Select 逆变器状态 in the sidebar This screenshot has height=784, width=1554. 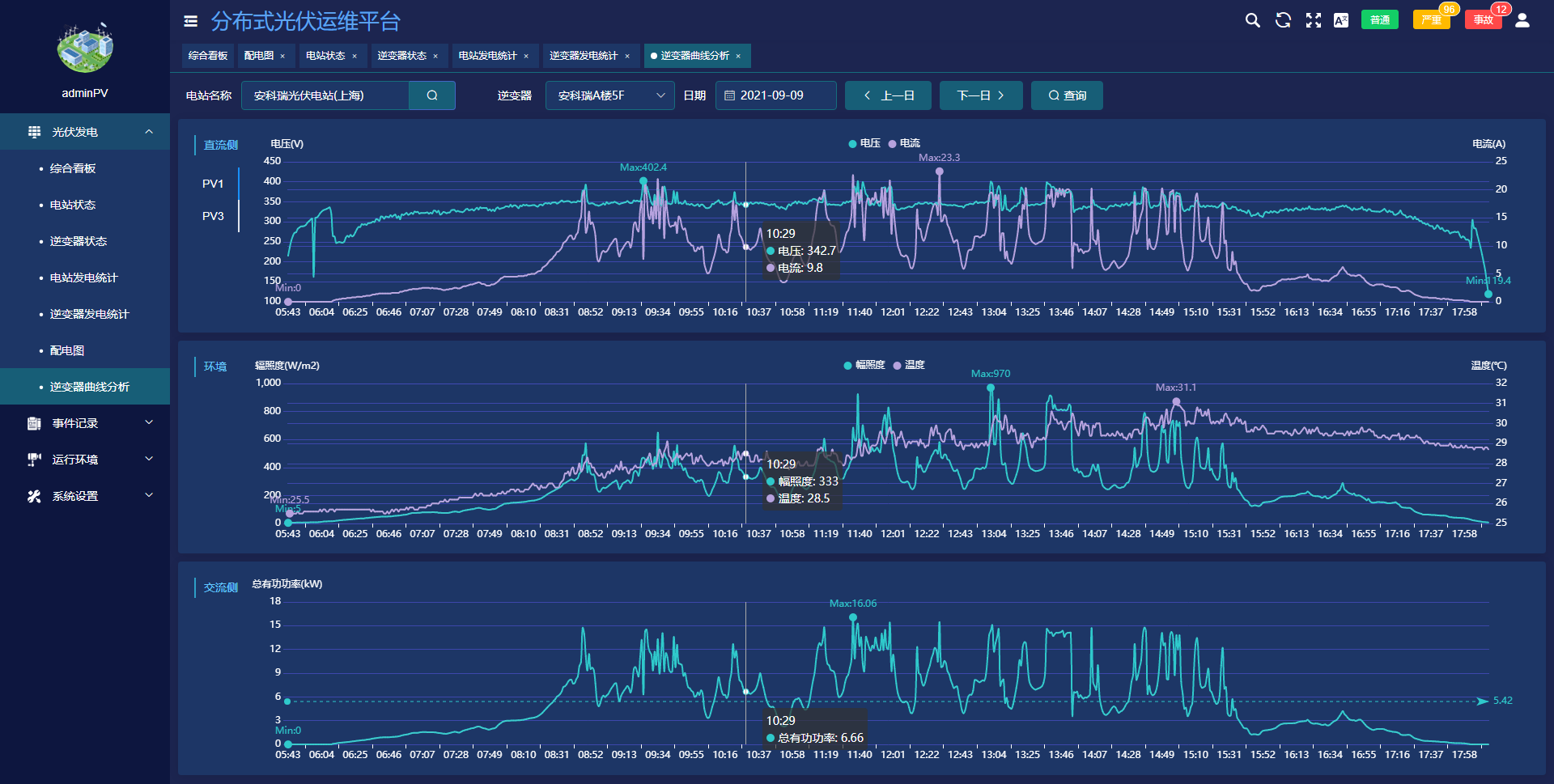click(79, 241)
